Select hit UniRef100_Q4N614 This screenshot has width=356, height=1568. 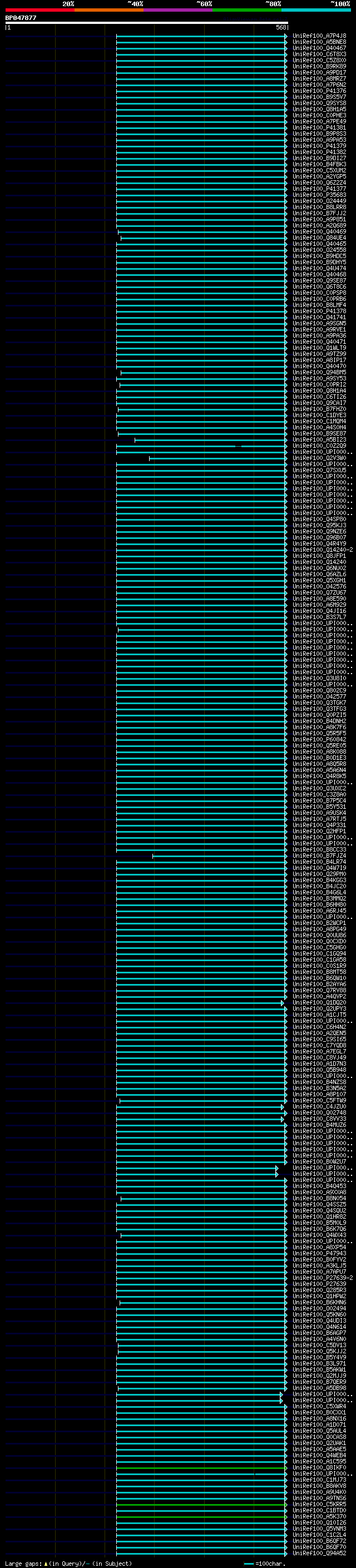[x=319, y=1328]
